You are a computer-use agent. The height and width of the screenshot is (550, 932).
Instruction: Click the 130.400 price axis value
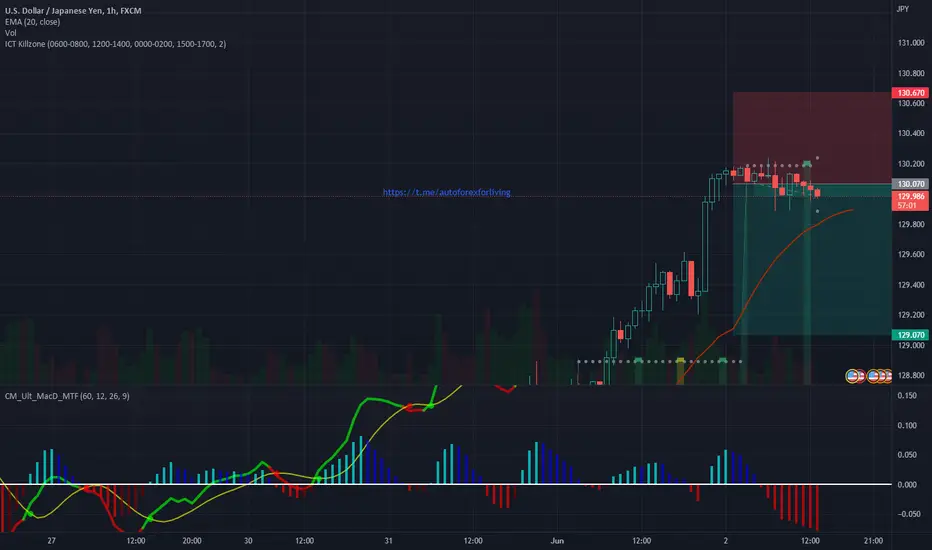tap(911, 133)
